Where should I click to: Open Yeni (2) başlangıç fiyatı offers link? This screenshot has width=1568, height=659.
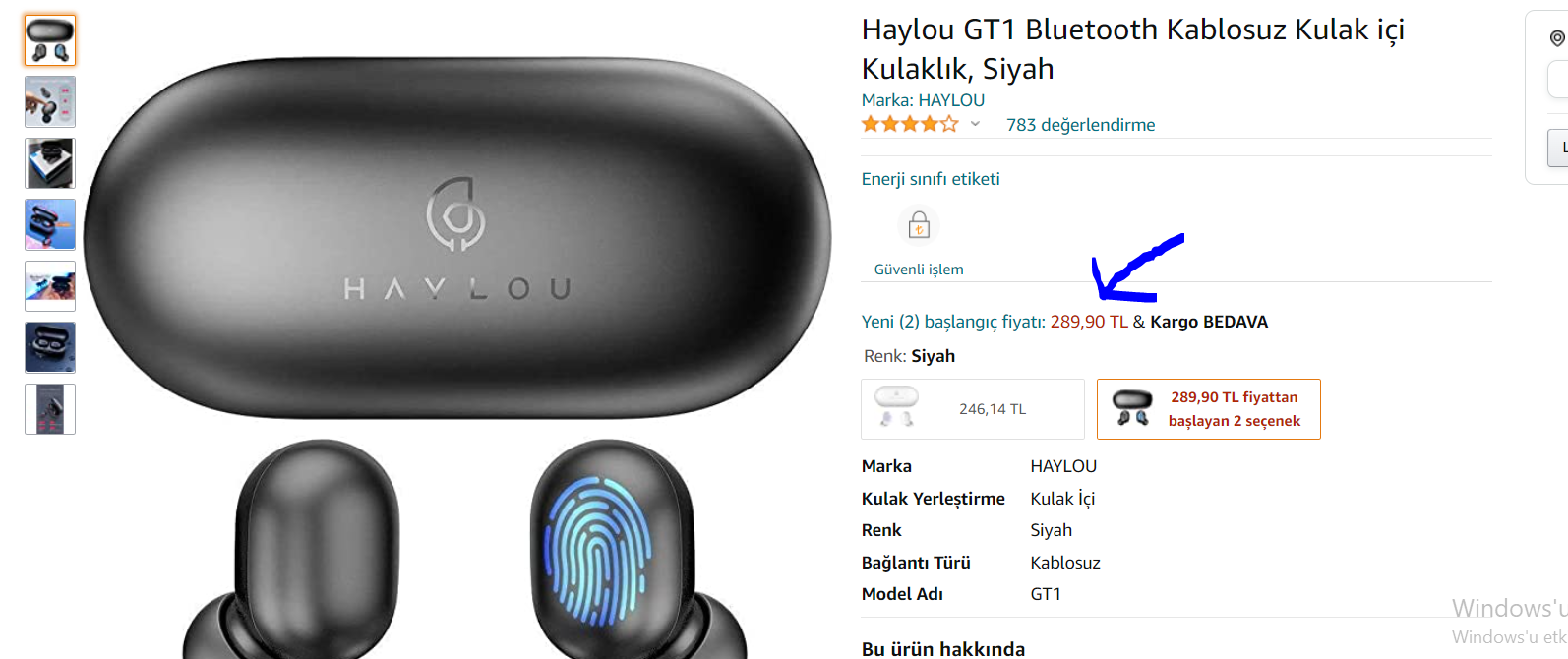(x=995, y=322)
